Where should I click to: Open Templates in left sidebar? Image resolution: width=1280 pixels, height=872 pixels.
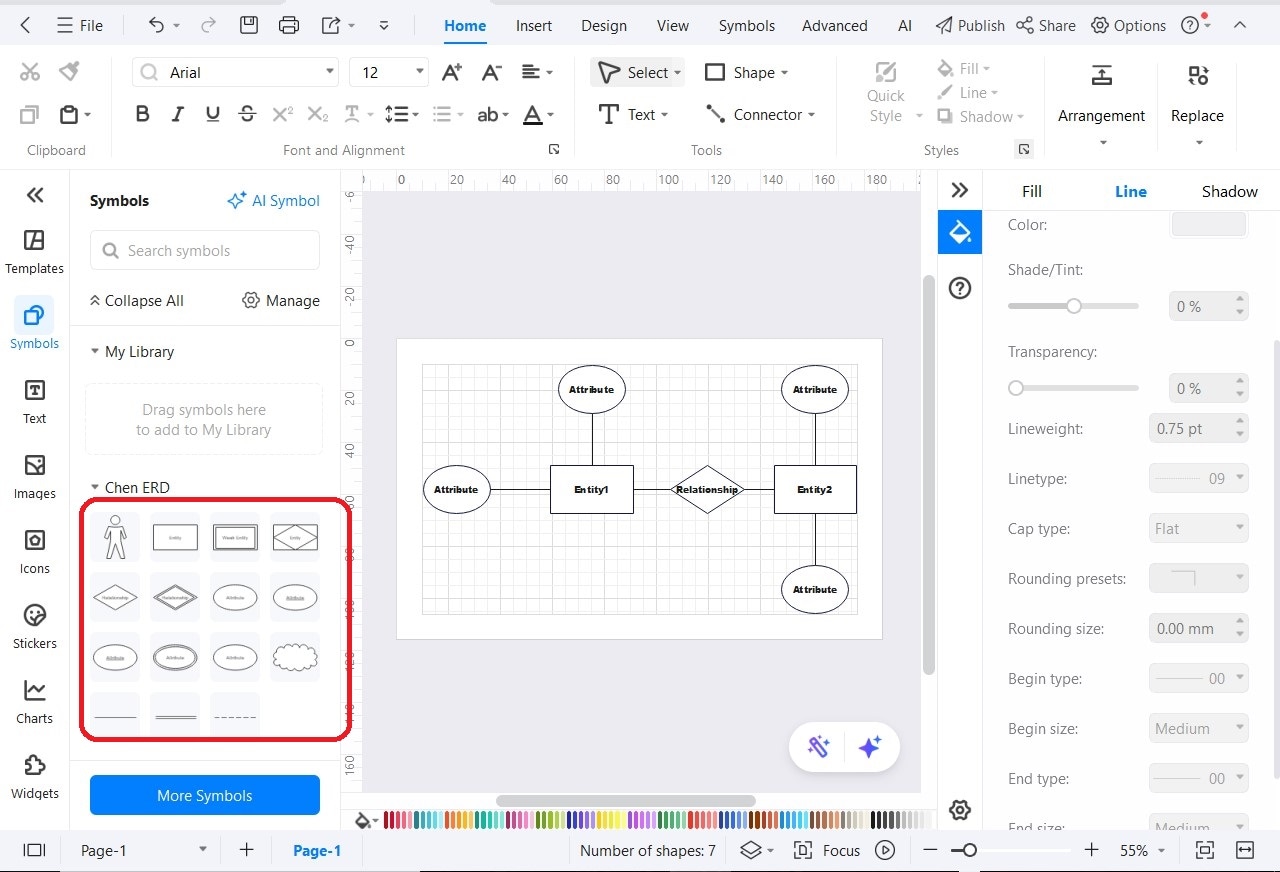[x=34, y=252]
